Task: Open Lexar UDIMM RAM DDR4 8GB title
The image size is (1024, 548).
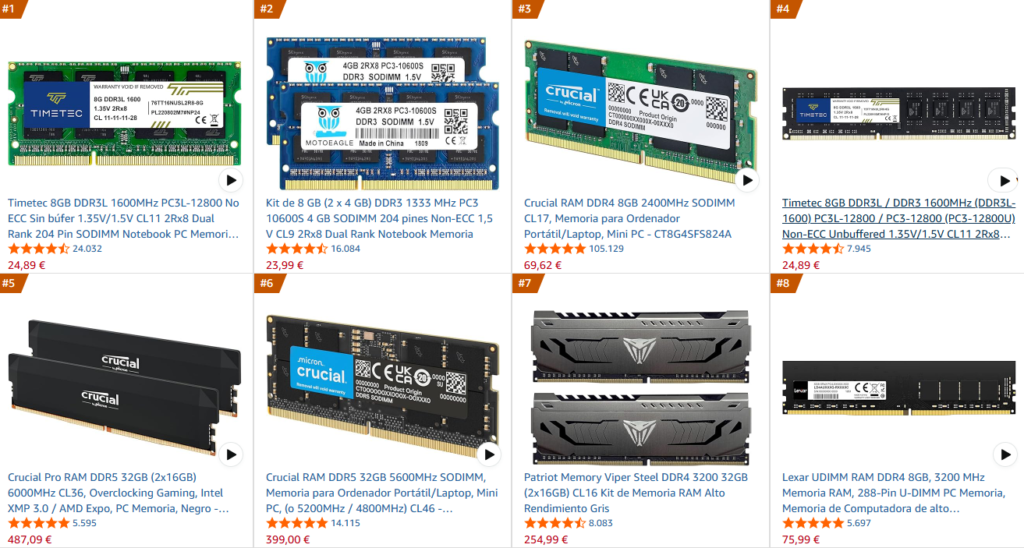Action: (x=894, y=492)
